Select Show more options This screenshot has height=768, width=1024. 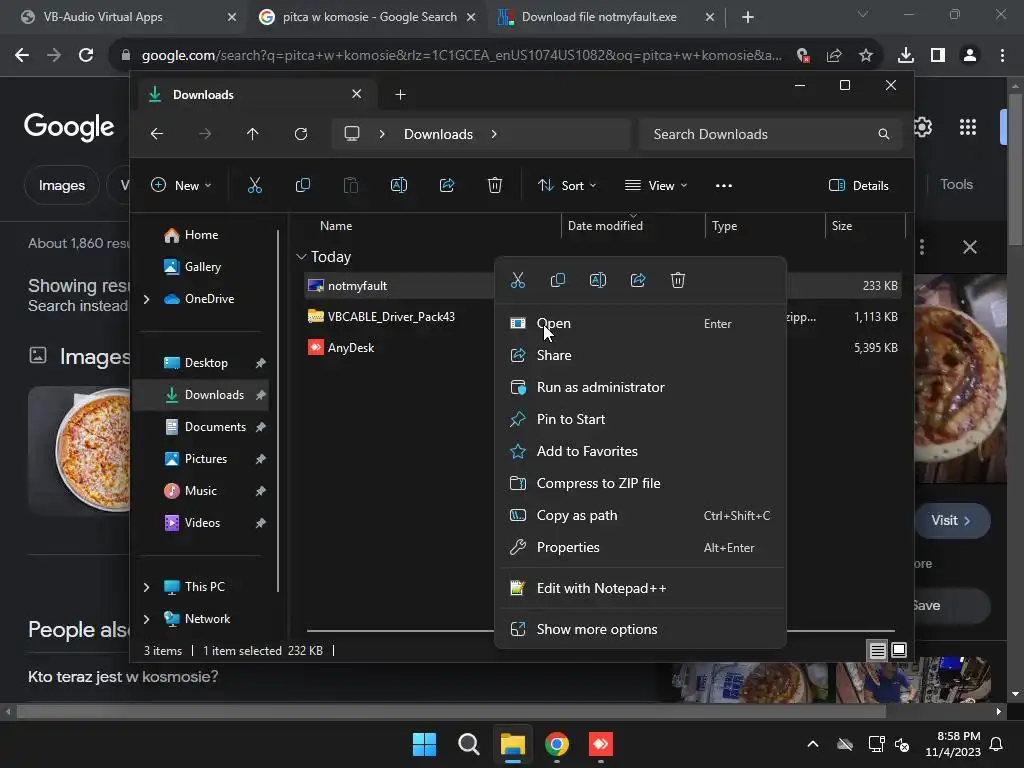pyautogui.click(x=640, y=630)
